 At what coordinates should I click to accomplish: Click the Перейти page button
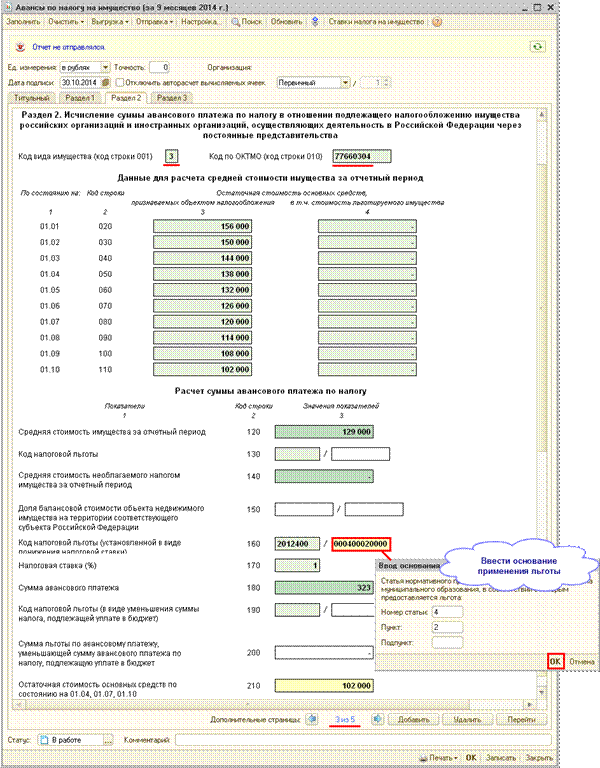pyautogui.click(x=521, y=720)
